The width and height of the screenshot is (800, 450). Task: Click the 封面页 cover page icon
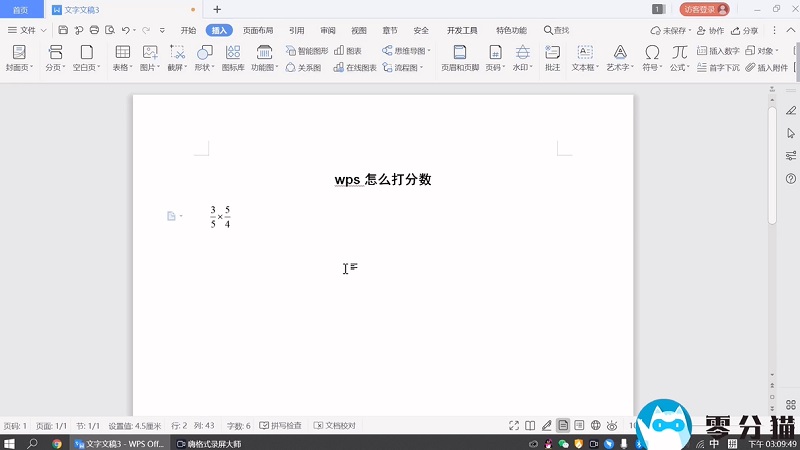click(x=18, y=52)
